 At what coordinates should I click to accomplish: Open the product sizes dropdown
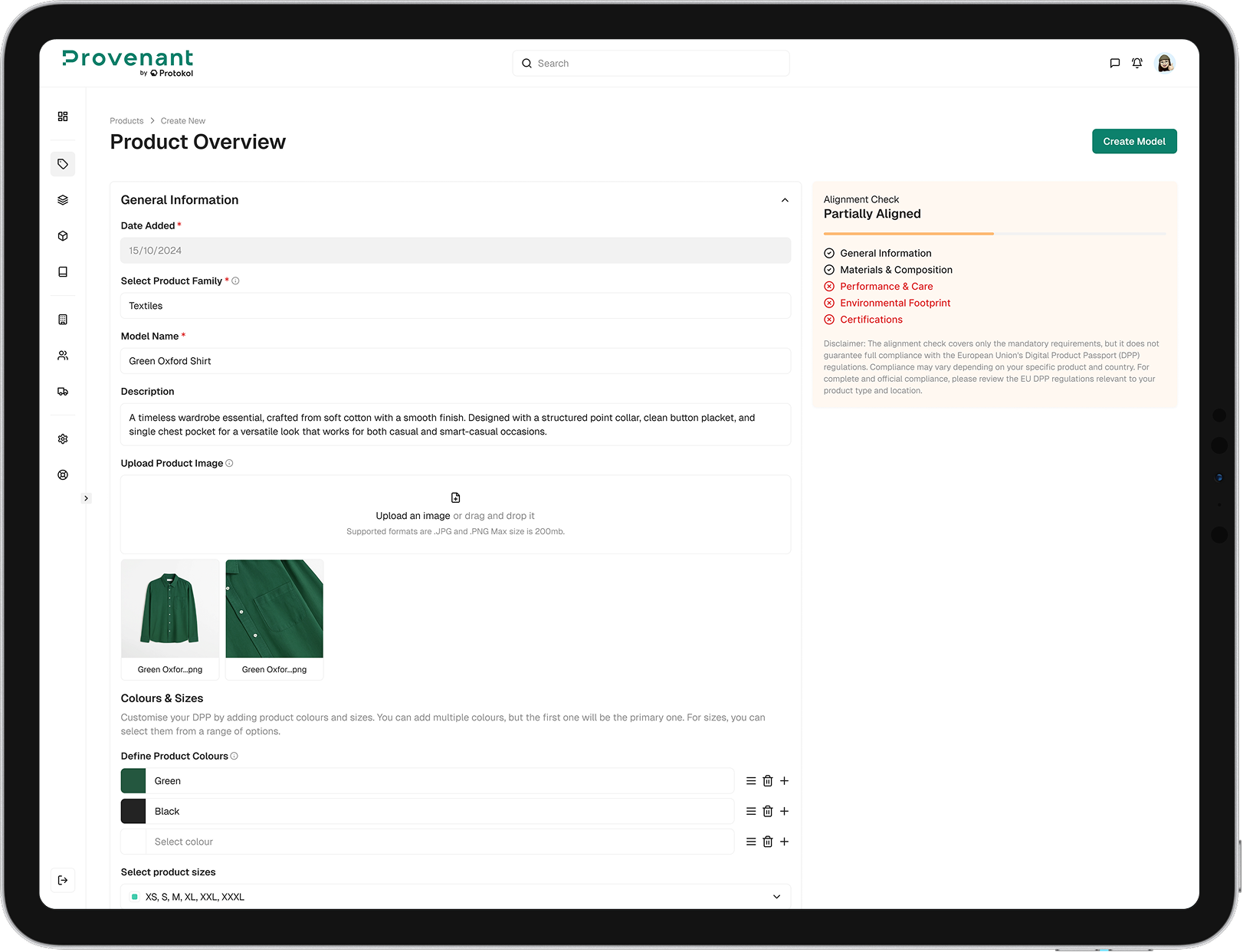776,896
